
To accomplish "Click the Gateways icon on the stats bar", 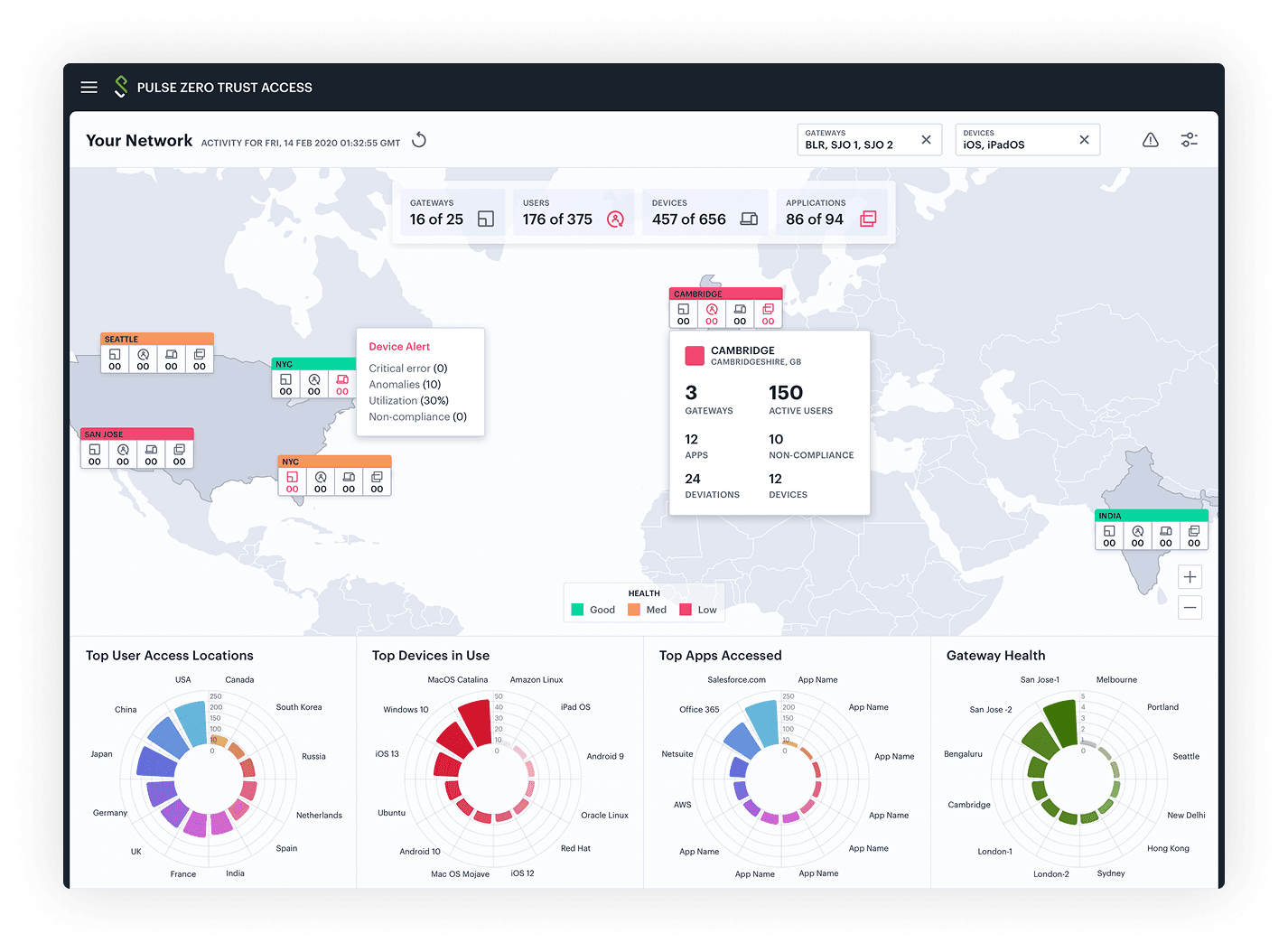I will 484,218.
